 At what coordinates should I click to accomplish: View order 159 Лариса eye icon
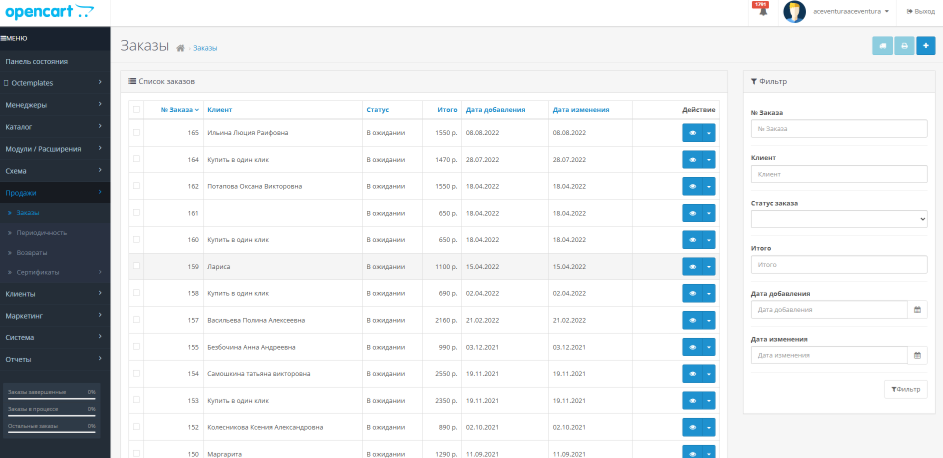click(x=692, y=266)
